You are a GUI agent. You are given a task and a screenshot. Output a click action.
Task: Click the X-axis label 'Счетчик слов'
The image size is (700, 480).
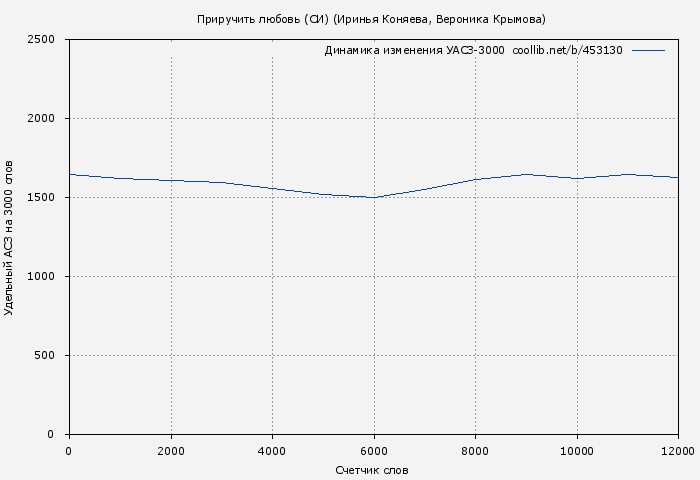[372, 470]
